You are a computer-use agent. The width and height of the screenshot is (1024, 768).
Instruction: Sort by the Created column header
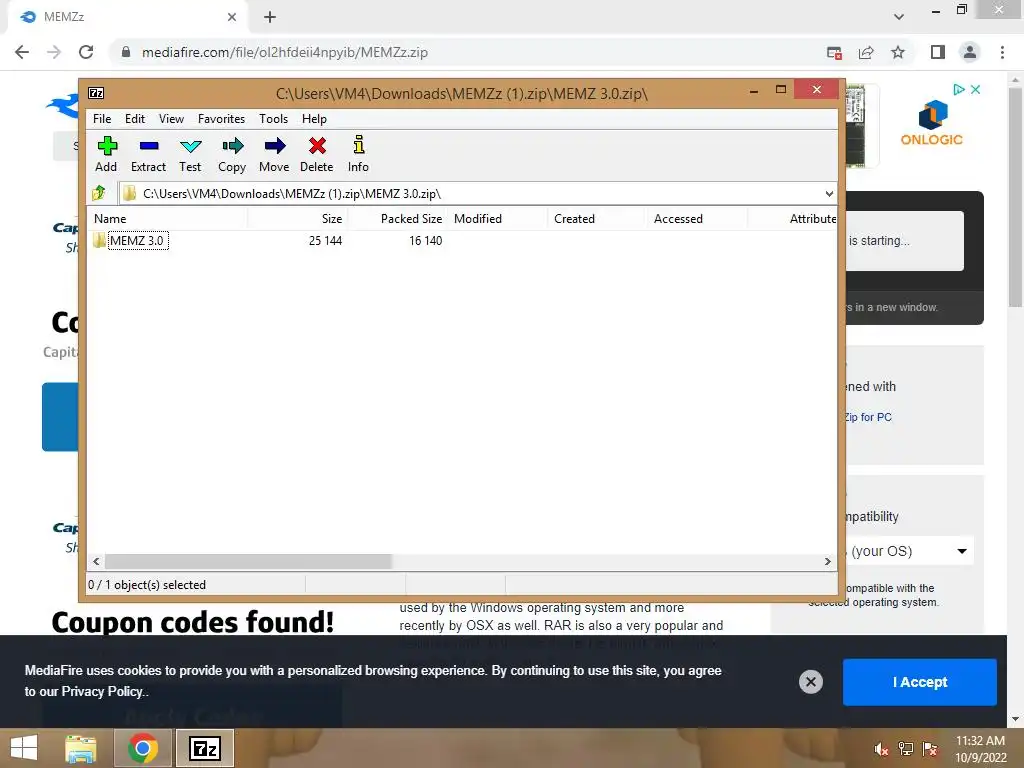597,219
